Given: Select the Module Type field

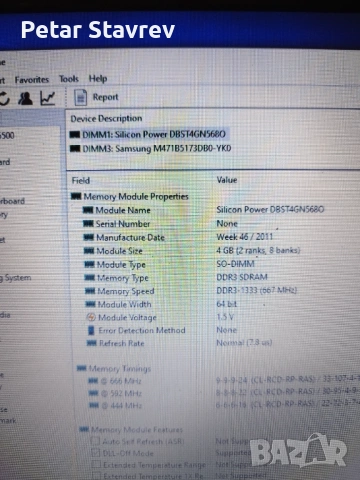Looking at the screenshot, I should [x=121, y=265].
